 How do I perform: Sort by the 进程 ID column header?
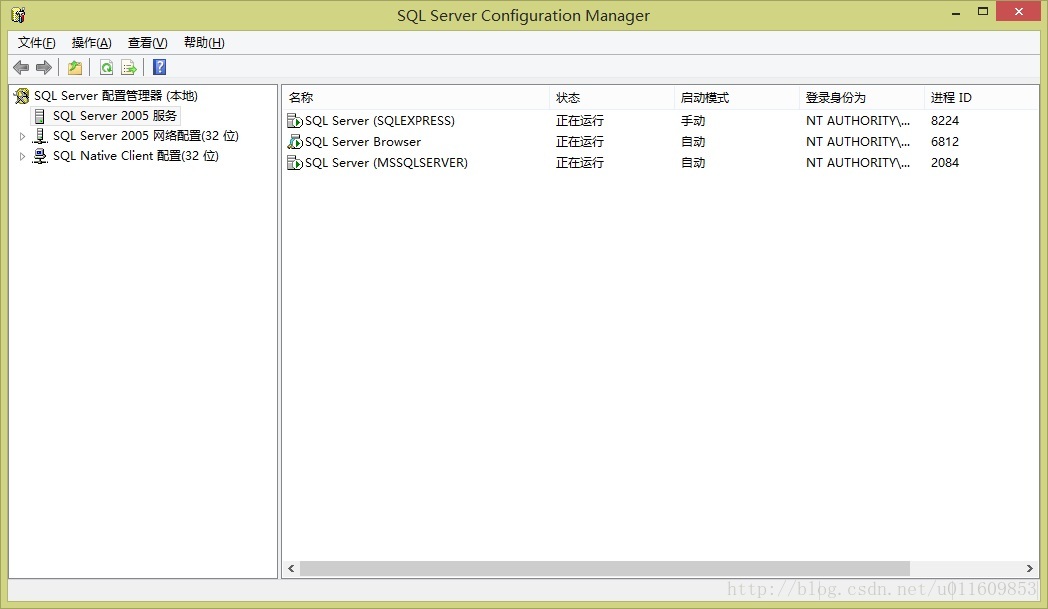pos(980,98)
